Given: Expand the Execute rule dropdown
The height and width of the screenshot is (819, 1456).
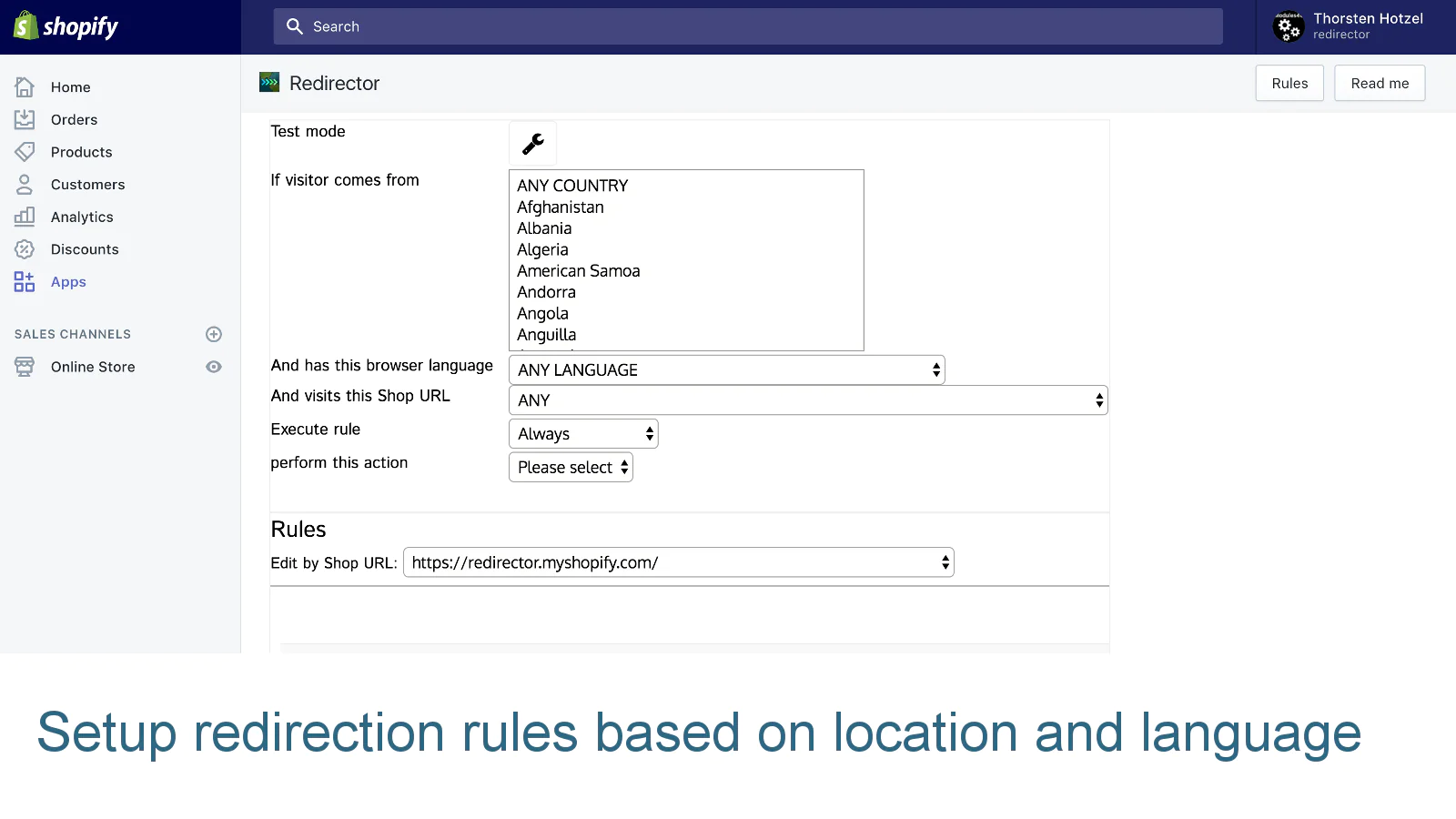Looking at the screenshot, I should click(583, 434).
